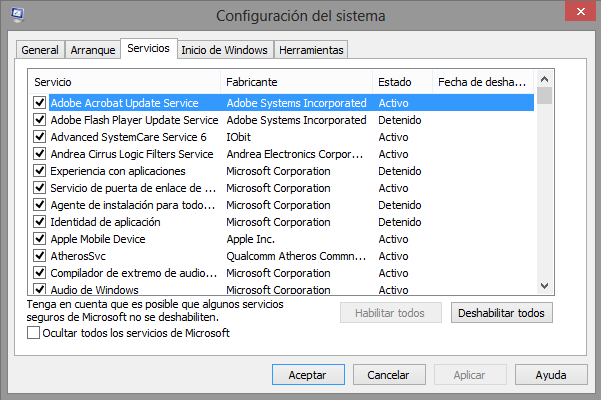The height and width of the screenshot is (401, 601).
Task: Select Andrea Cirrus Logic Filters Service text
Action: [132, 154]
